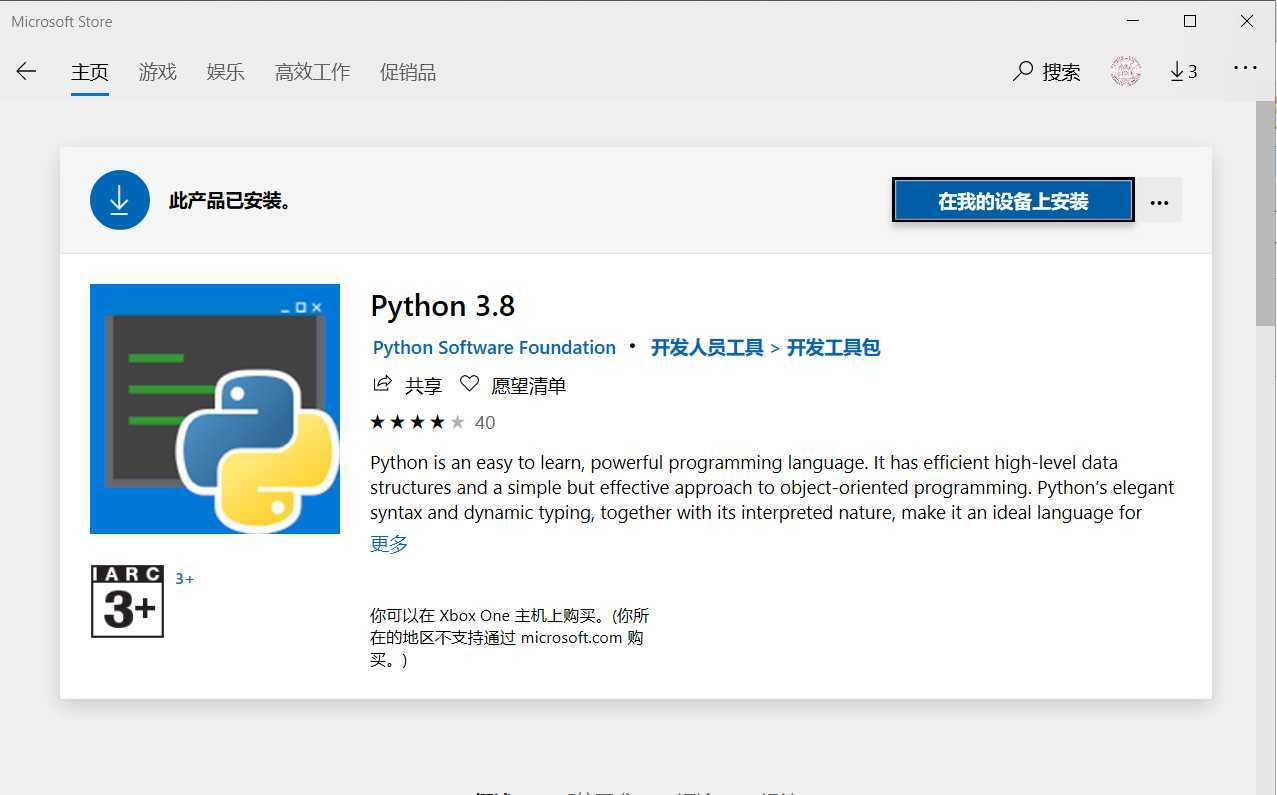The image size is (1277, 795).
Task: Click the blue download circle icon
Action: coord(120,200)
